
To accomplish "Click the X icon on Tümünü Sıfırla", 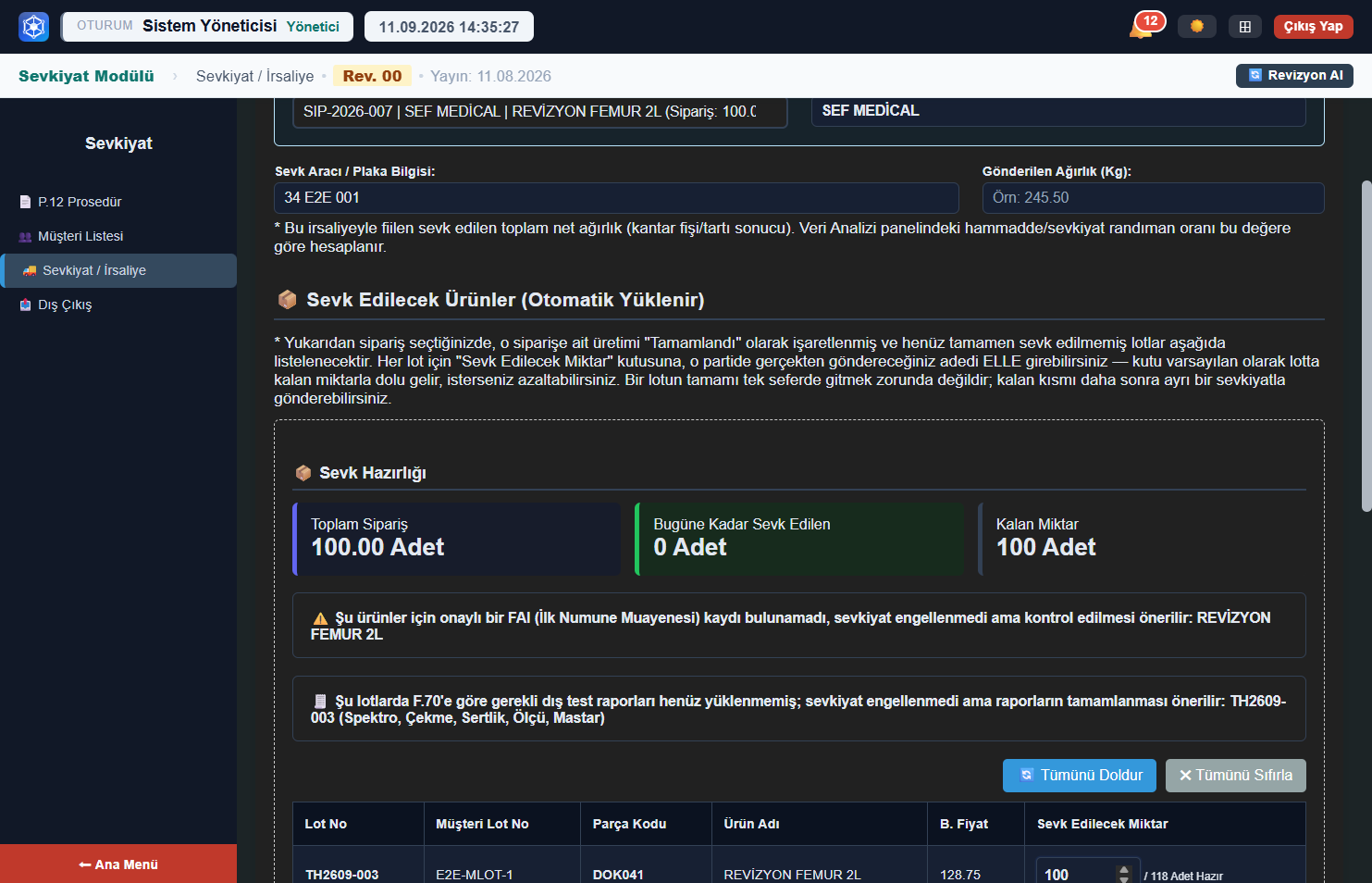I will point(1185,776).
